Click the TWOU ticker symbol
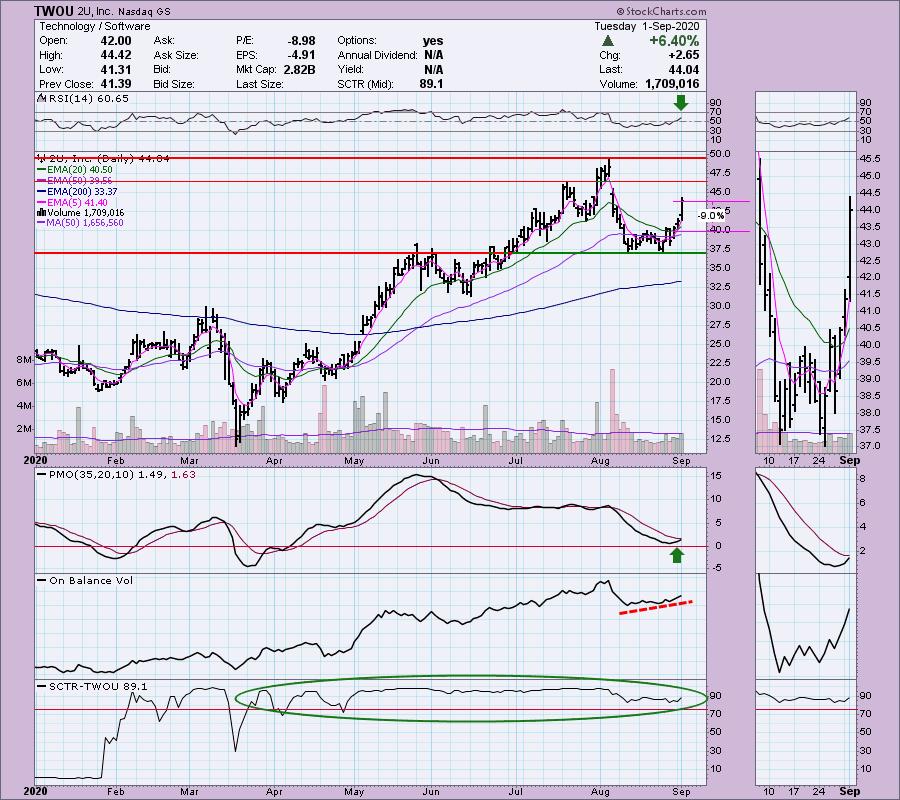Viewport: 900px width, 800px height. coord(54,11)
